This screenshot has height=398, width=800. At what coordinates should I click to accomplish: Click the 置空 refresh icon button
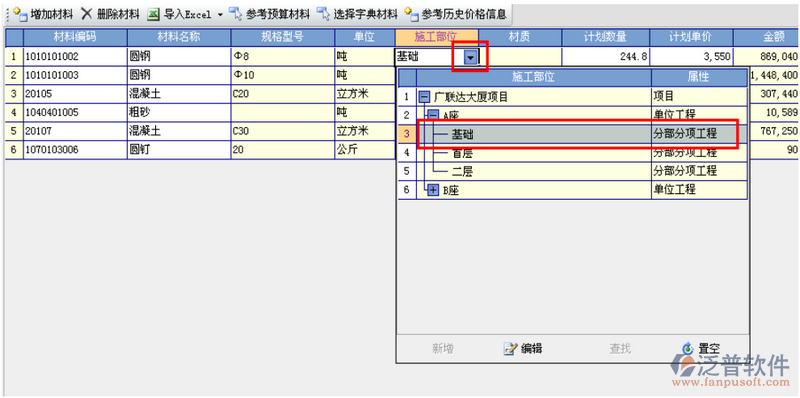[688, 349]
